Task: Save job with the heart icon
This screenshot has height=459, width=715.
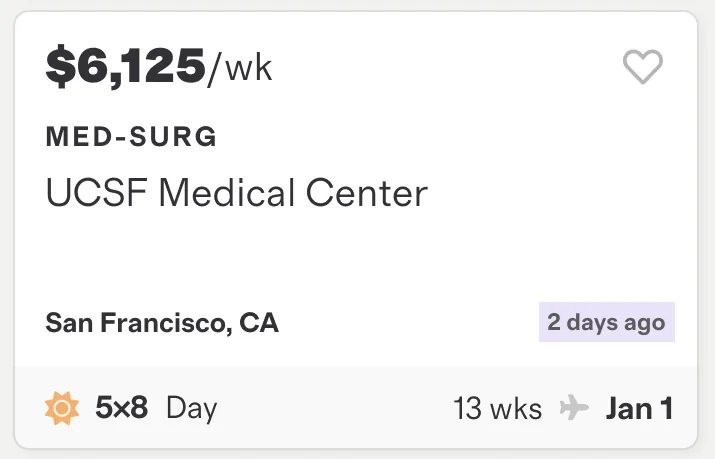Action: [642, 67]
